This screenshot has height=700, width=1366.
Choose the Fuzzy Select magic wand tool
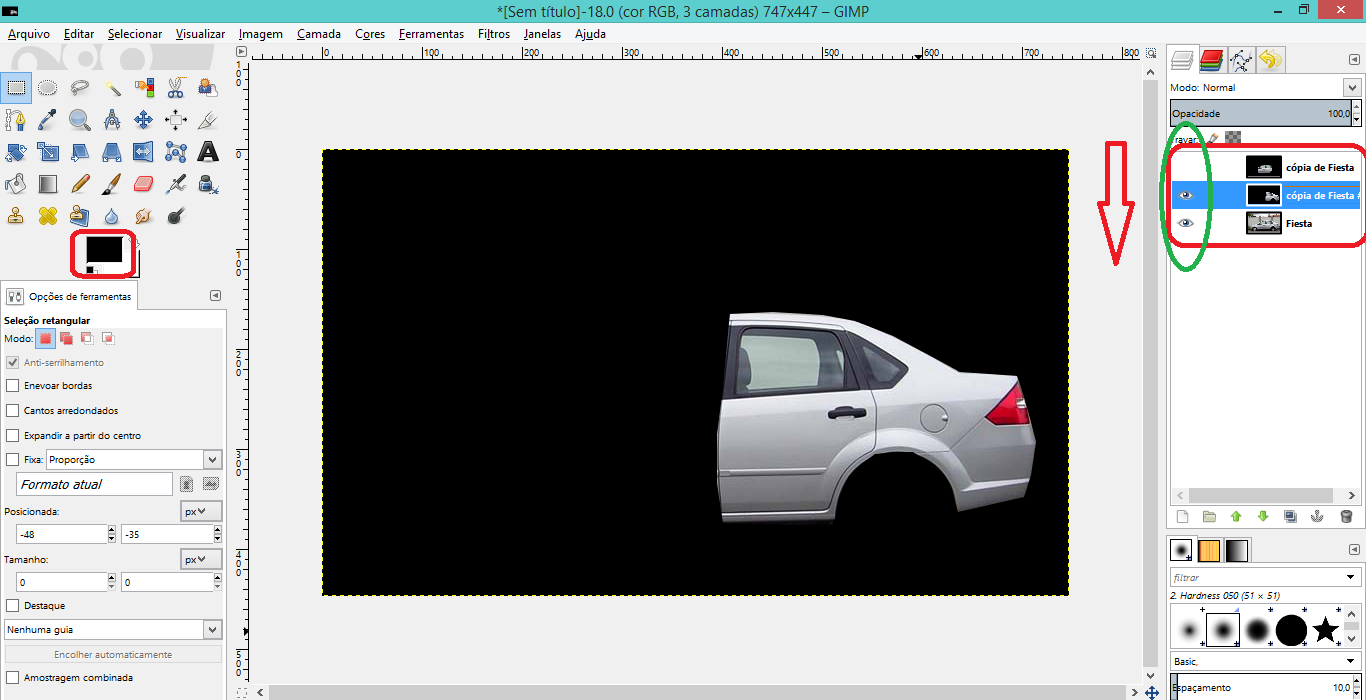[x=112, y=88]
